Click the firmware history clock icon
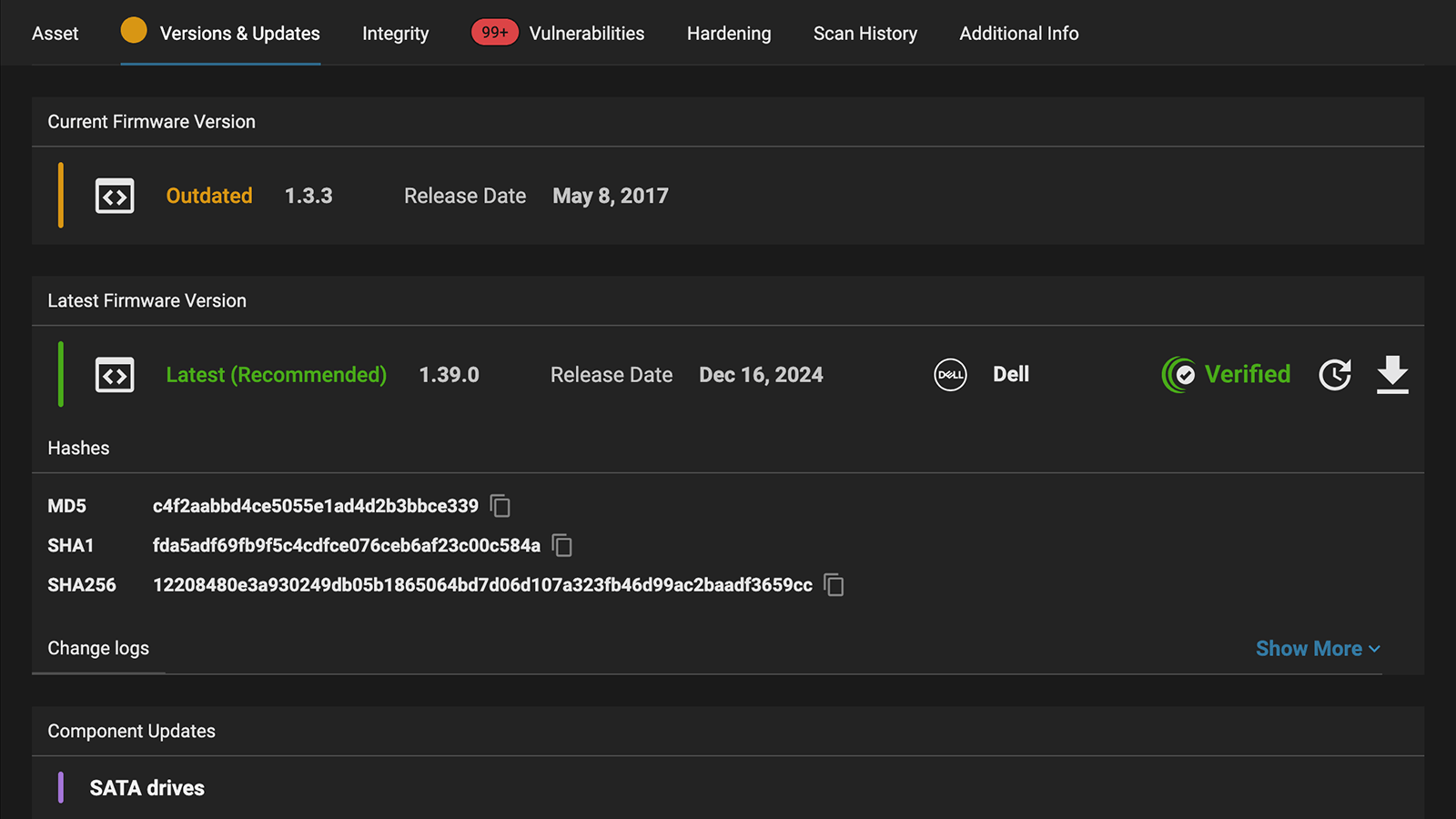1456x819 pixels. (1335, 375)
